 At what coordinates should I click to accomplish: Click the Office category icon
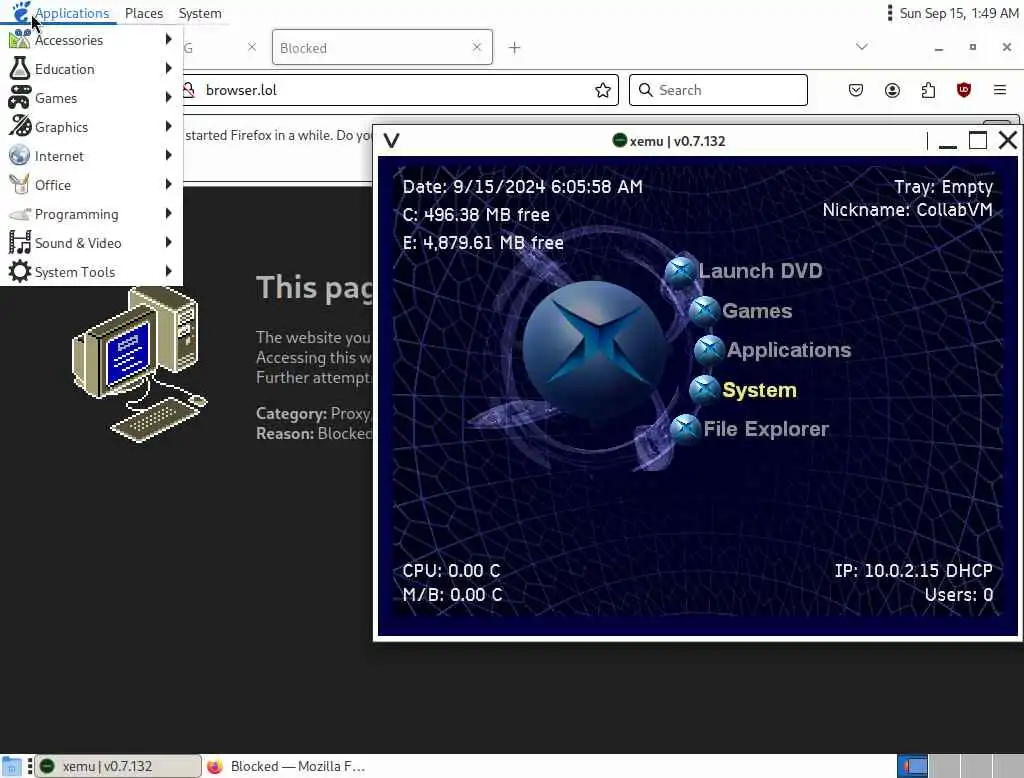(20, 184)
